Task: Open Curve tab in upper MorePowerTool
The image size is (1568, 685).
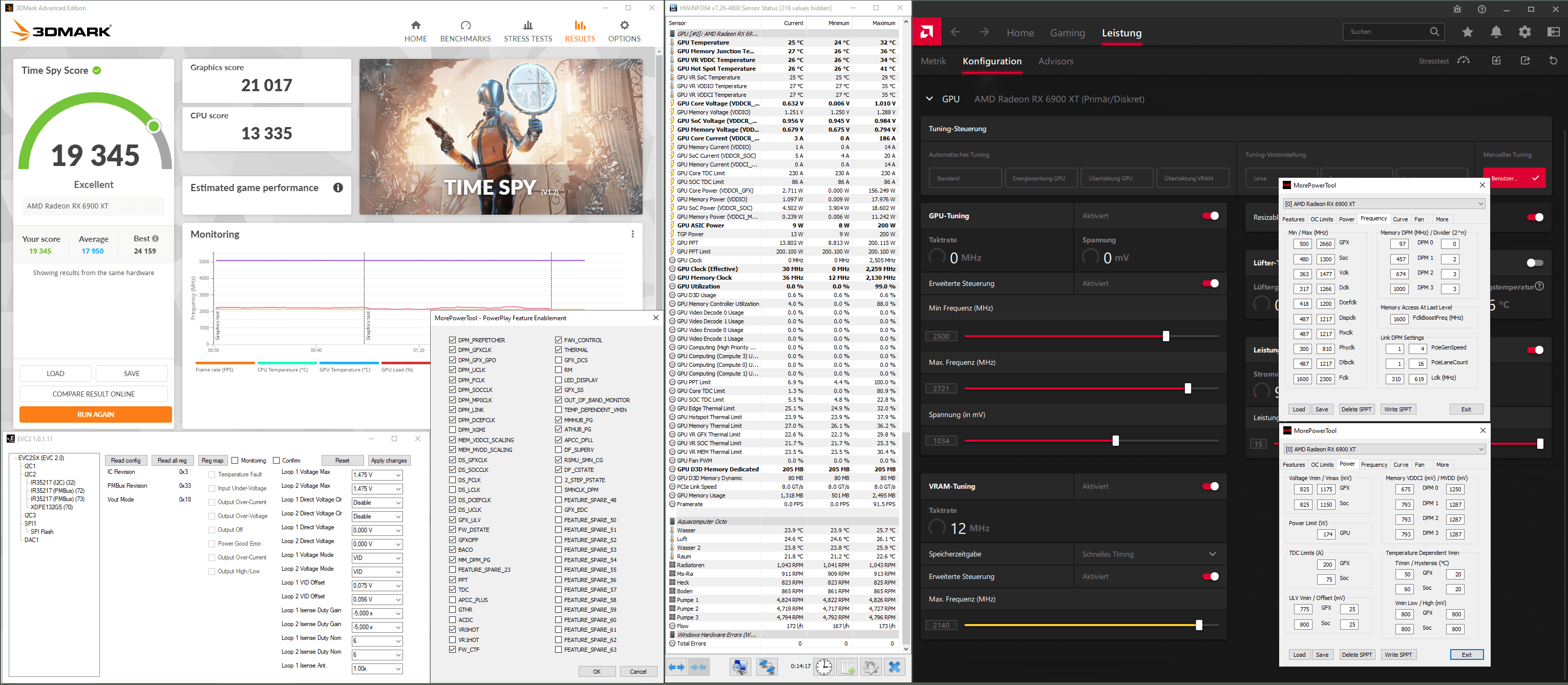Action: point(1400,219)
